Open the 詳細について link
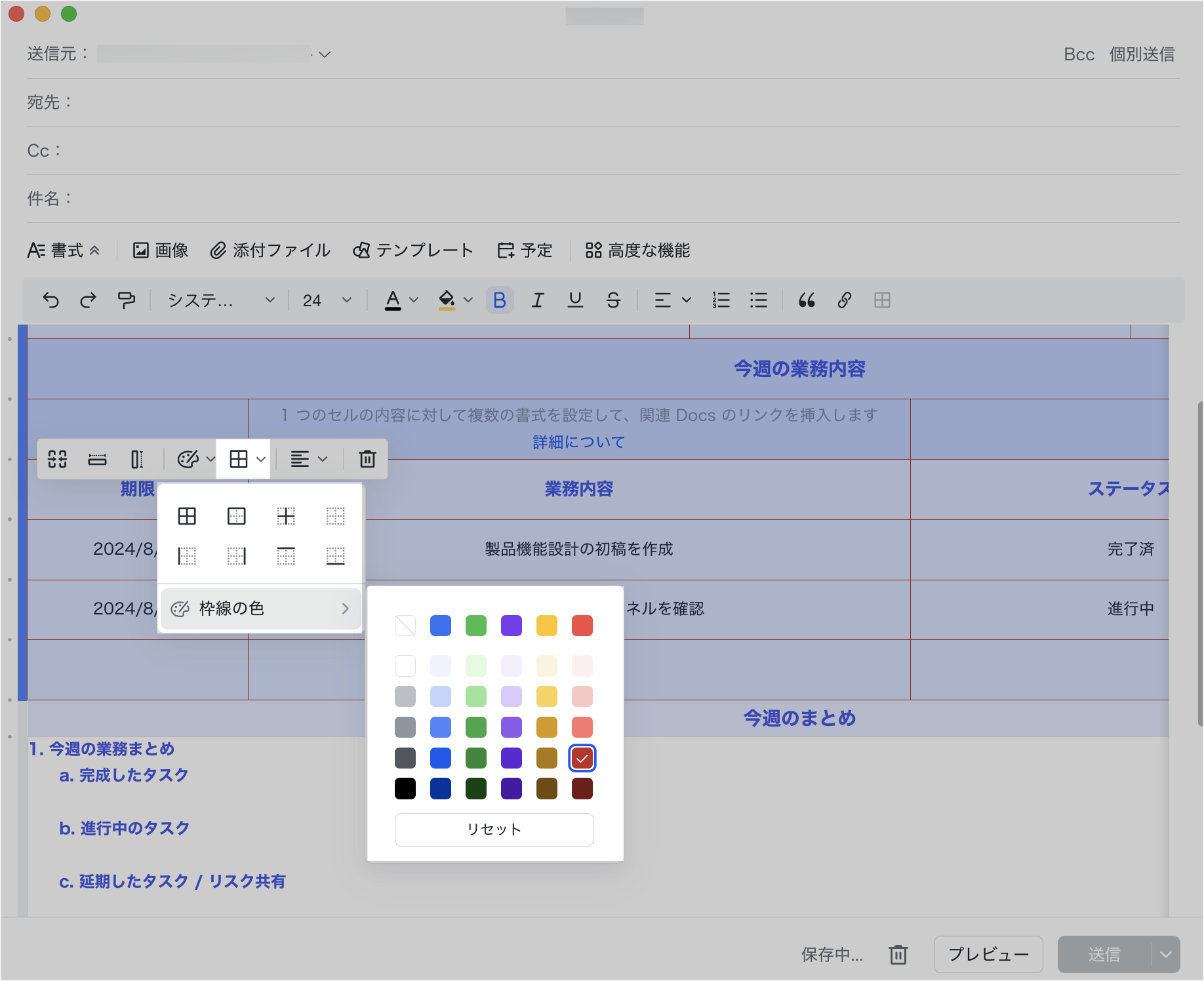The height and width of the screenshot is (981, 1204). (x=579, y=442)
